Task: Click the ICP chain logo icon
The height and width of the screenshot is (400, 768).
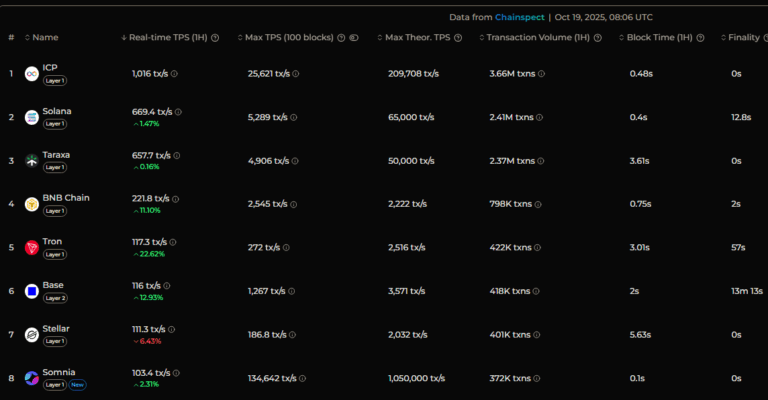Action: point(31,74)
